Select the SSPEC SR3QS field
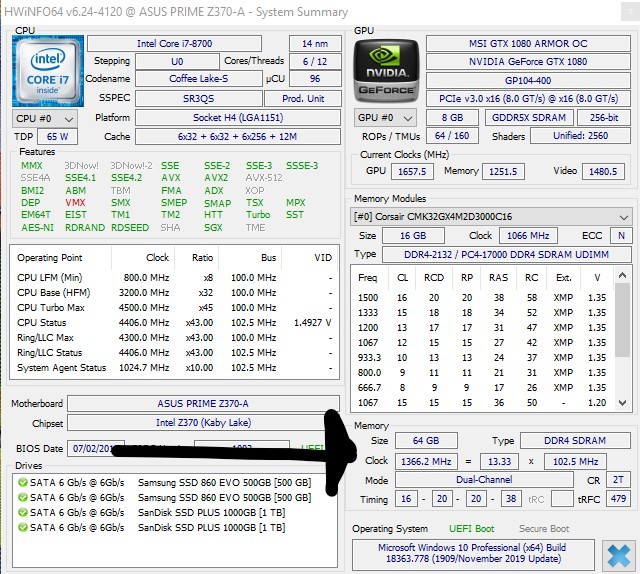This screenshot has width=640, height=574. [198, 99]
